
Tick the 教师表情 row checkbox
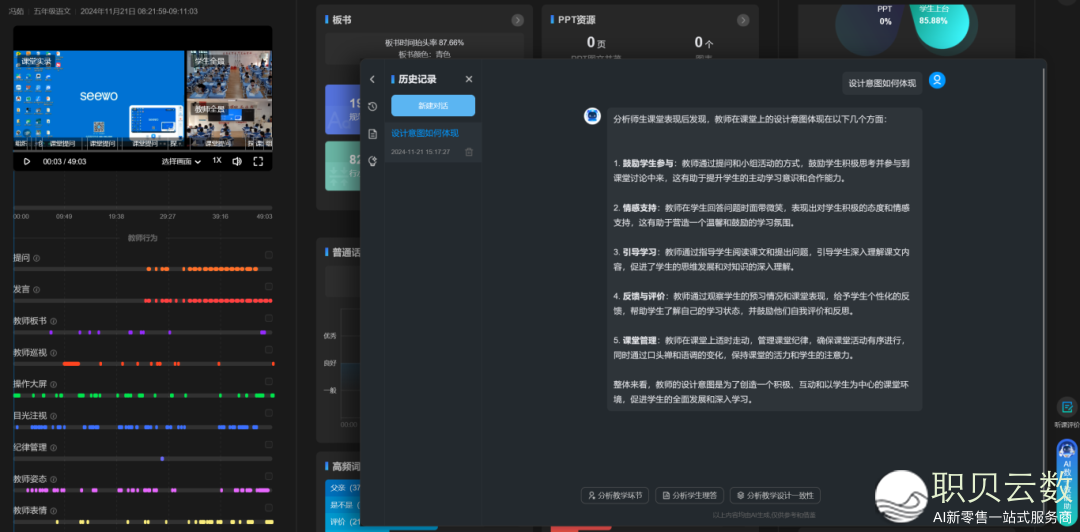click(x=269, y=509)
